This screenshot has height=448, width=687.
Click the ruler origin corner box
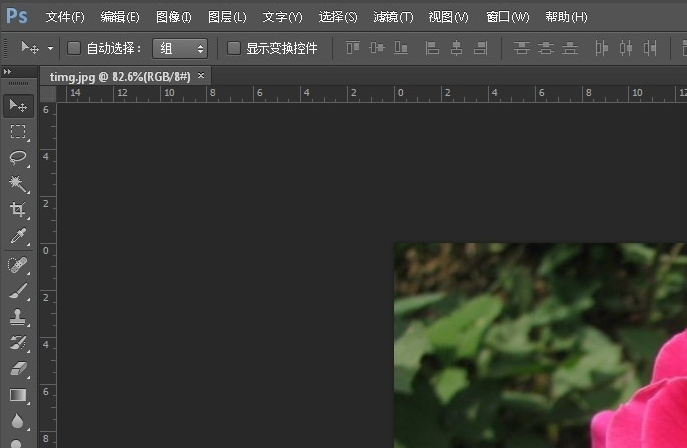[x=48, y=94]
